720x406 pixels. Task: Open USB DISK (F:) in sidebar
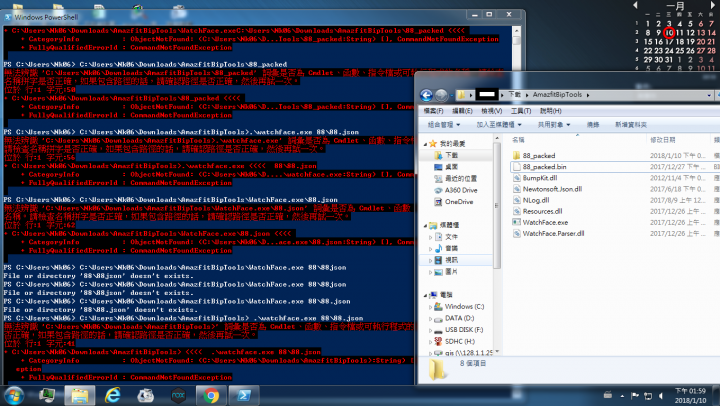point(464,330)
